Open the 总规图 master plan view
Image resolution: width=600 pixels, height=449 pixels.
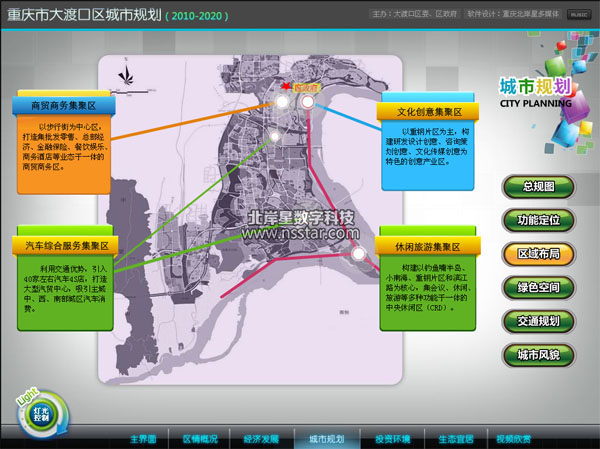[x=539, y=187]
